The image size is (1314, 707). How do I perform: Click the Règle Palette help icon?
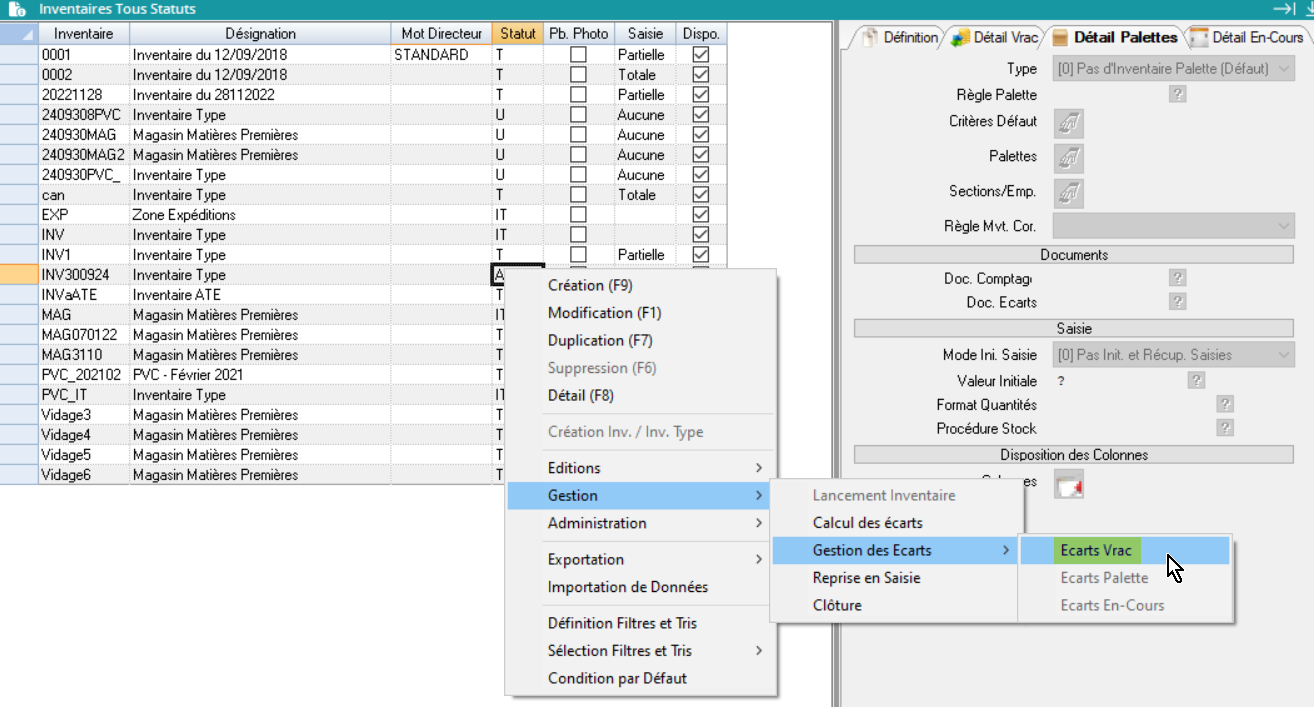tap(1177, 95)
